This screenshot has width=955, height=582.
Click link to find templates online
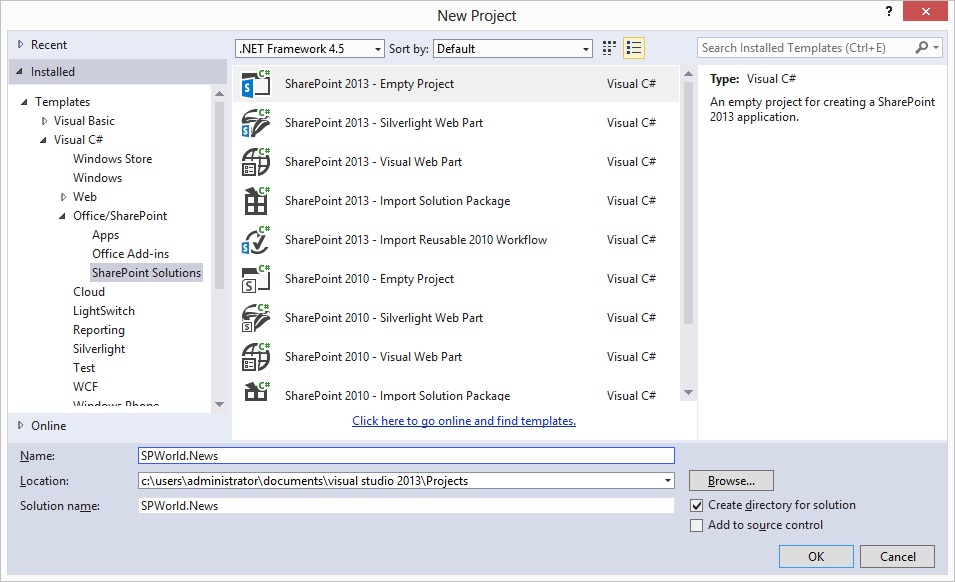(464, 421)
